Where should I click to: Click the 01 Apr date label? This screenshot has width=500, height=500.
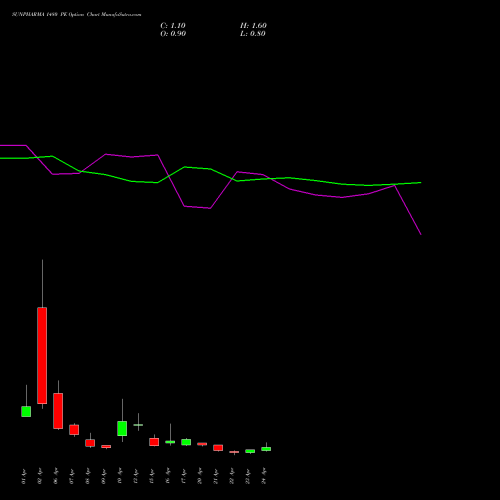click(x=24, y=476)
